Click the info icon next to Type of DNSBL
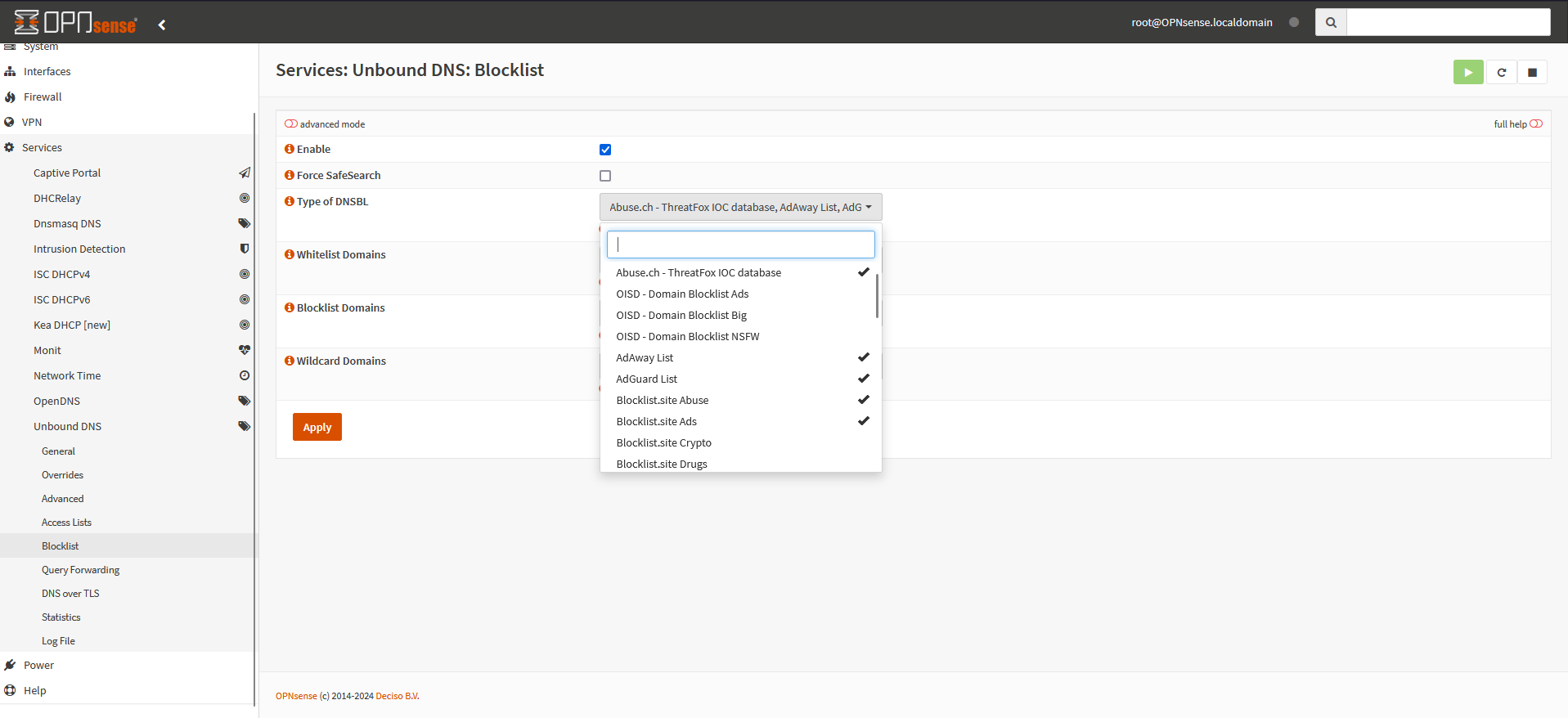The width and height of the screenshot is (1568, 718). pyautogui.click(x=289, y=201)
